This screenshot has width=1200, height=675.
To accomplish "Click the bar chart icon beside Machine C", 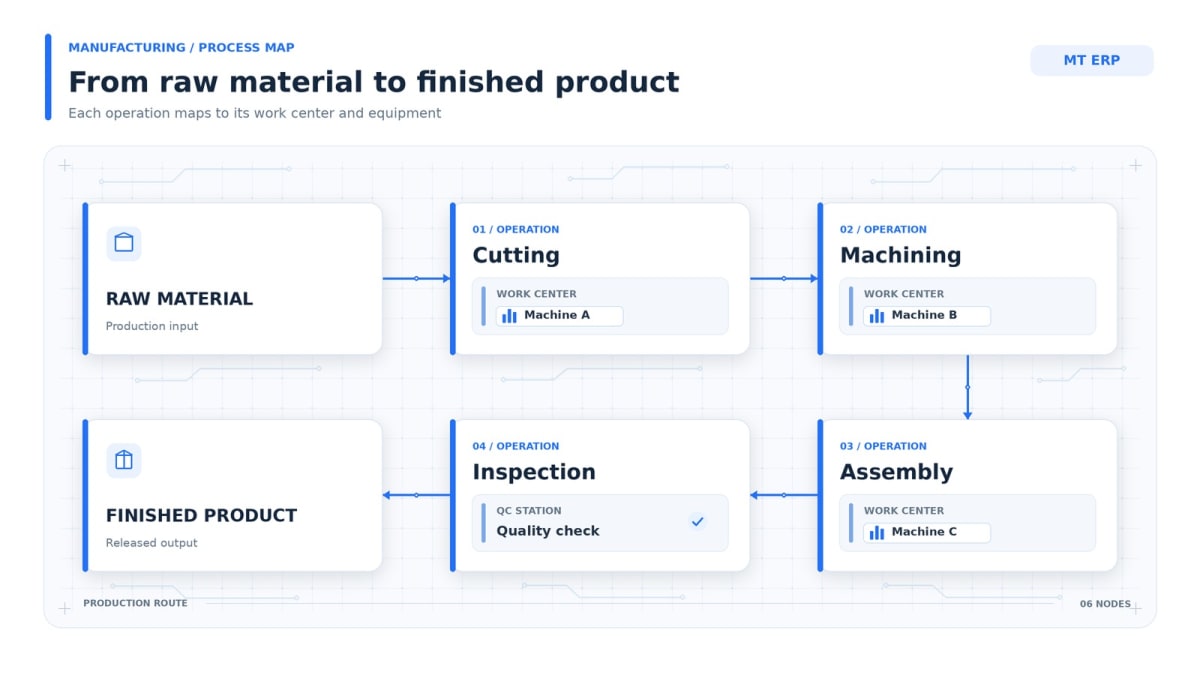I will pos(877,532).
